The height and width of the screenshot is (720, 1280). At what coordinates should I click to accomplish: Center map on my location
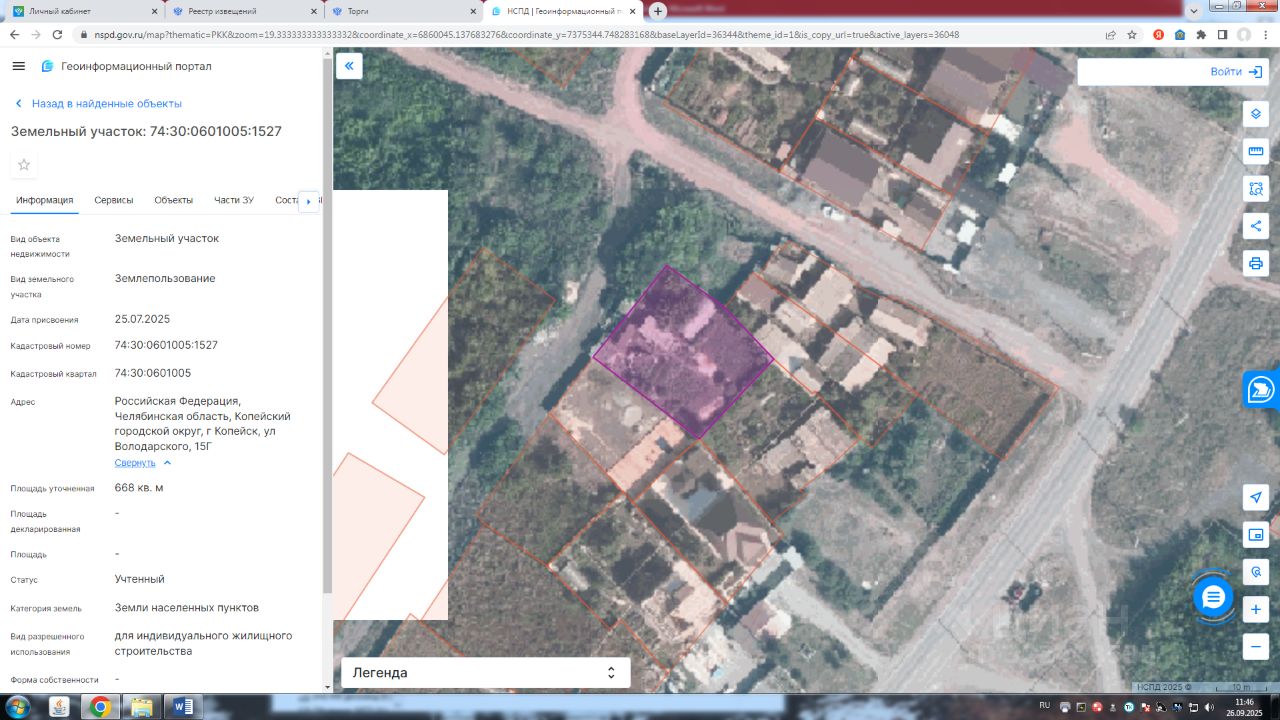(x=1256, y=498)
